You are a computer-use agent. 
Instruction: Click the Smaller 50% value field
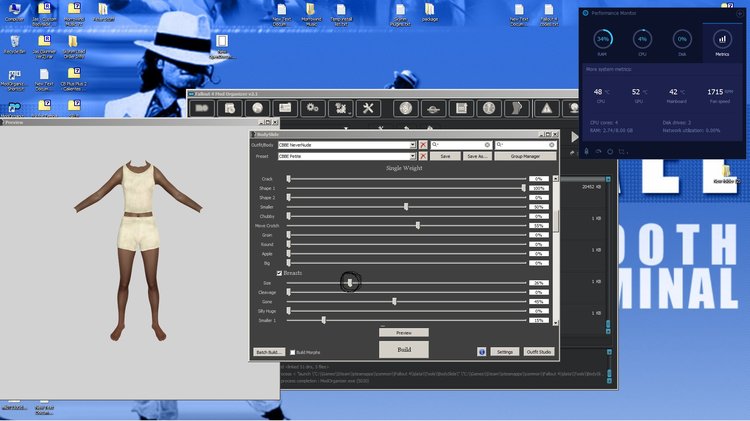click(x=539, y=207)
